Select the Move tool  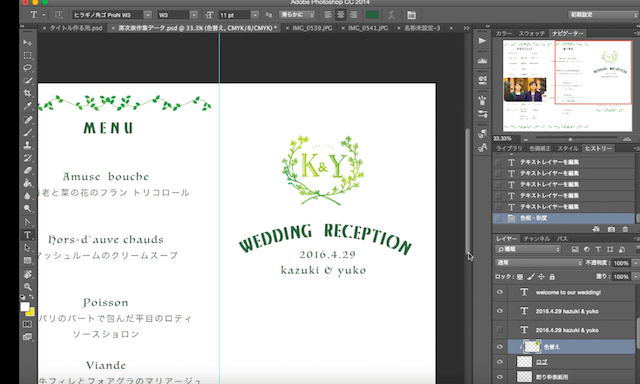click(x=27, y=42)
